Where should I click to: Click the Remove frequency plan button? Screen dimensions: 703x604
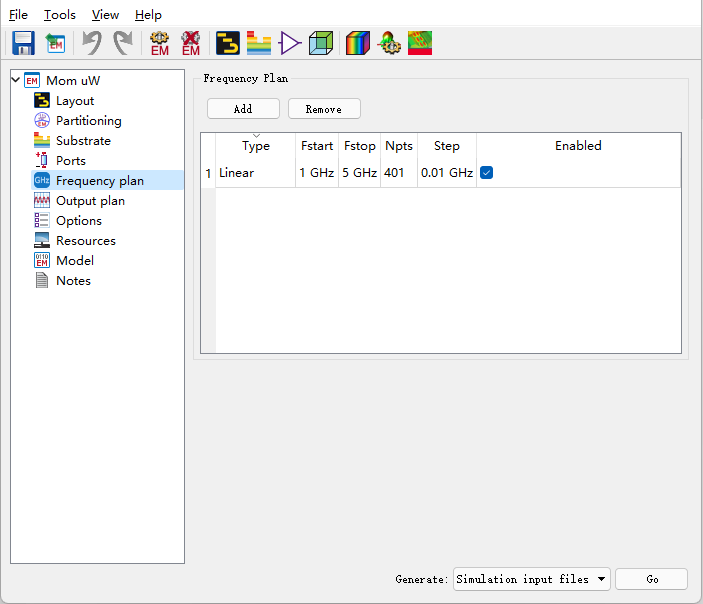[x=324, y=109]
